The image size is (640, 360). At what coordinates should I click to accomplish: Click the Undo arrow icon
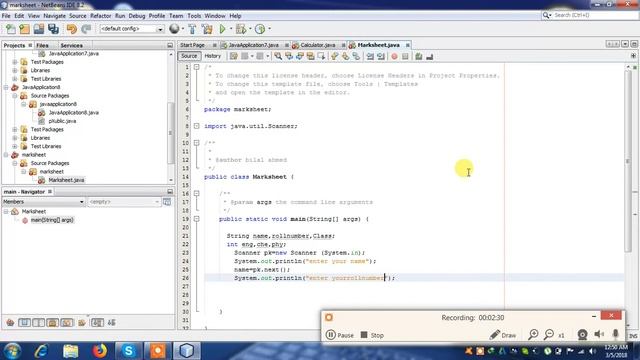72,29
